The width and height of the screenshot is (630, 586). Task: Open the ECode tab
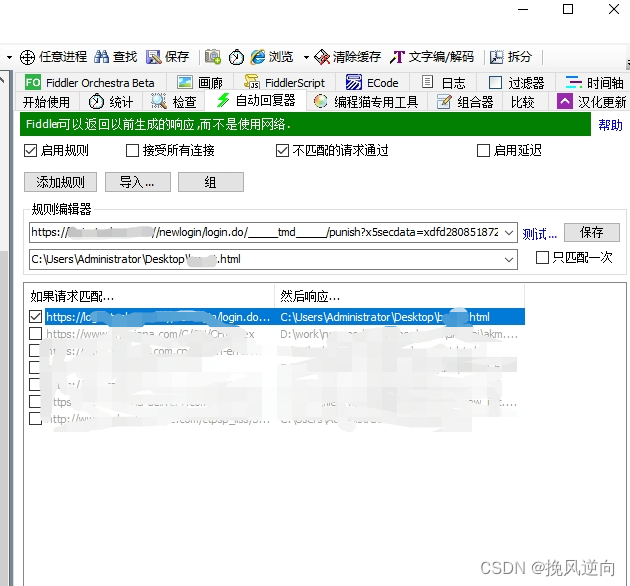[x=372, y=82]
